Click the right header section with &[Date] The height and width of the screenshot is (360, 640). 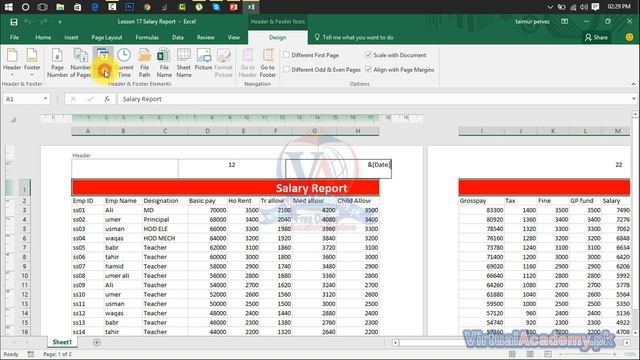(x=338, y=169)
